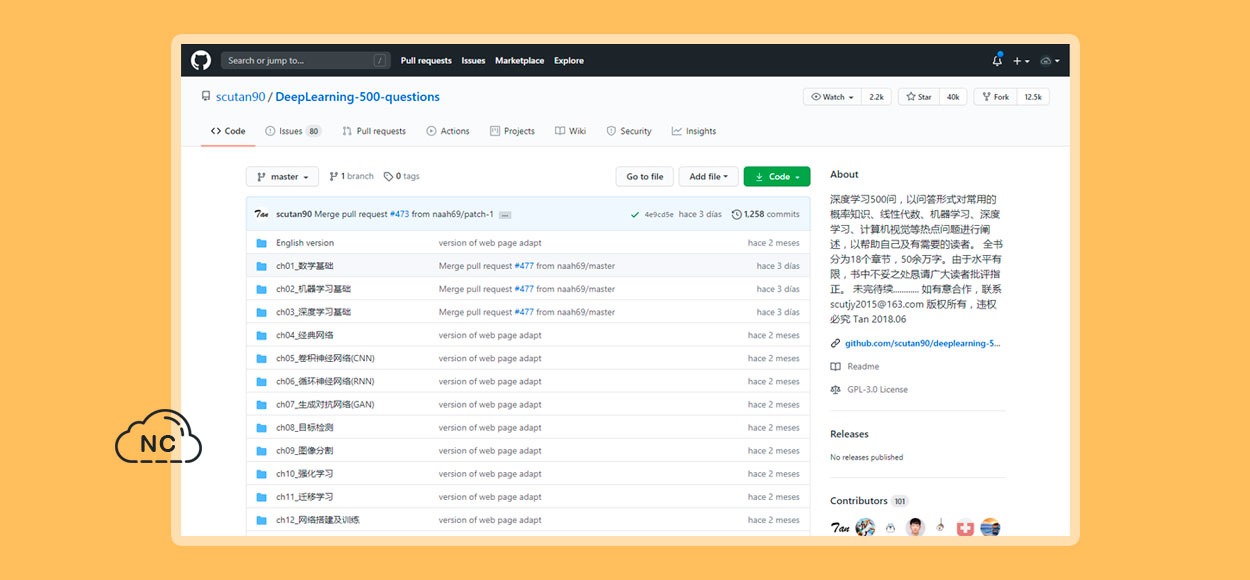Image resolution: width=1250 pixels, height=580 pixels.
Task: View the 40k stargazers count
Action: 953,97
